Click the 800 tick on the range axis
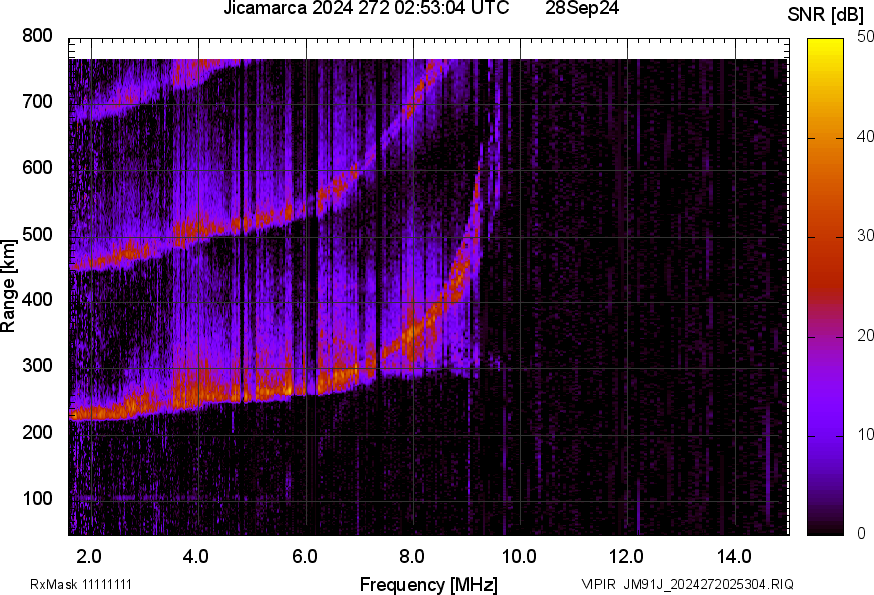Image resolution: width=874 pixels, height=595 pixels. click(x=37, y=36)
